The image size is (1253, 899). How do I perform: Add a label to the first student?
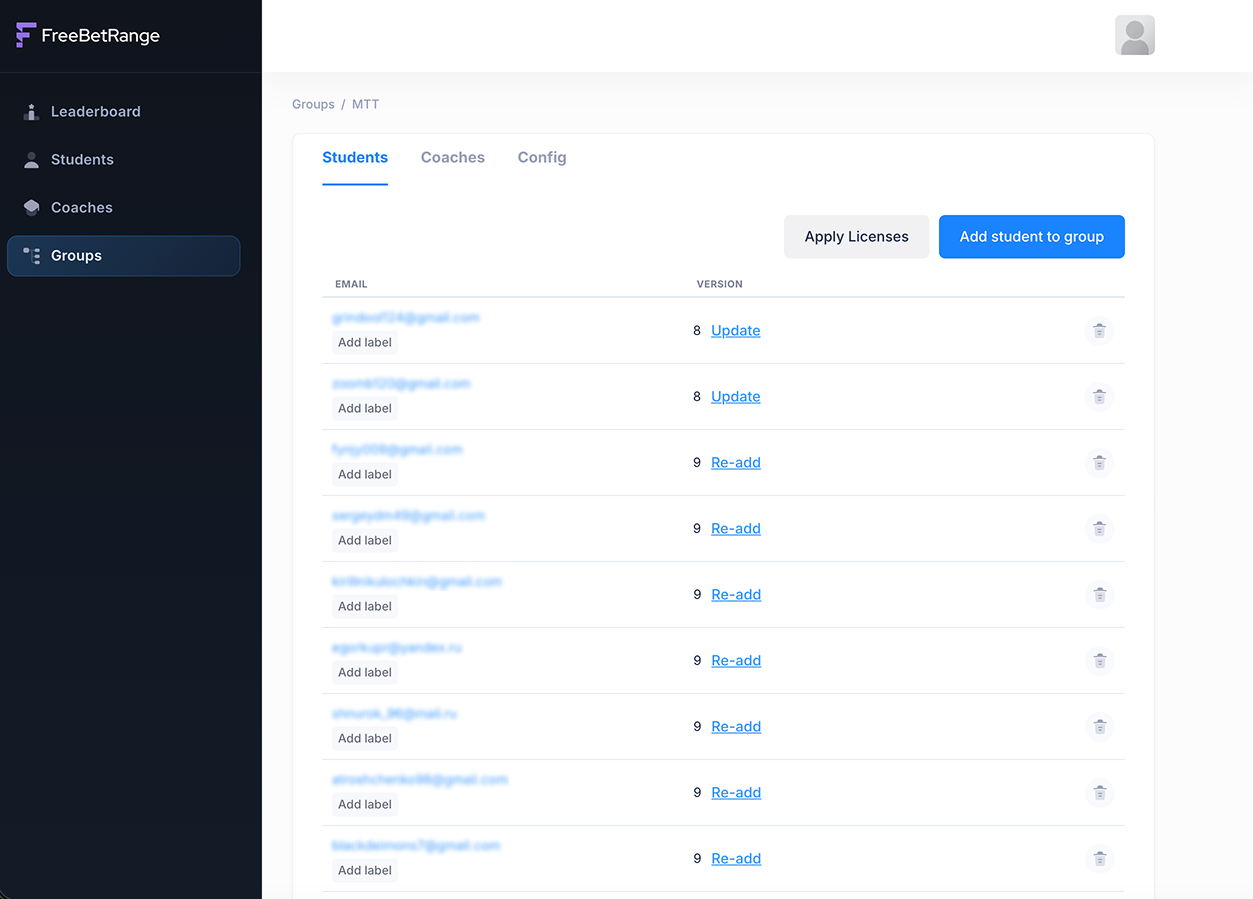(x=364, y=342)
